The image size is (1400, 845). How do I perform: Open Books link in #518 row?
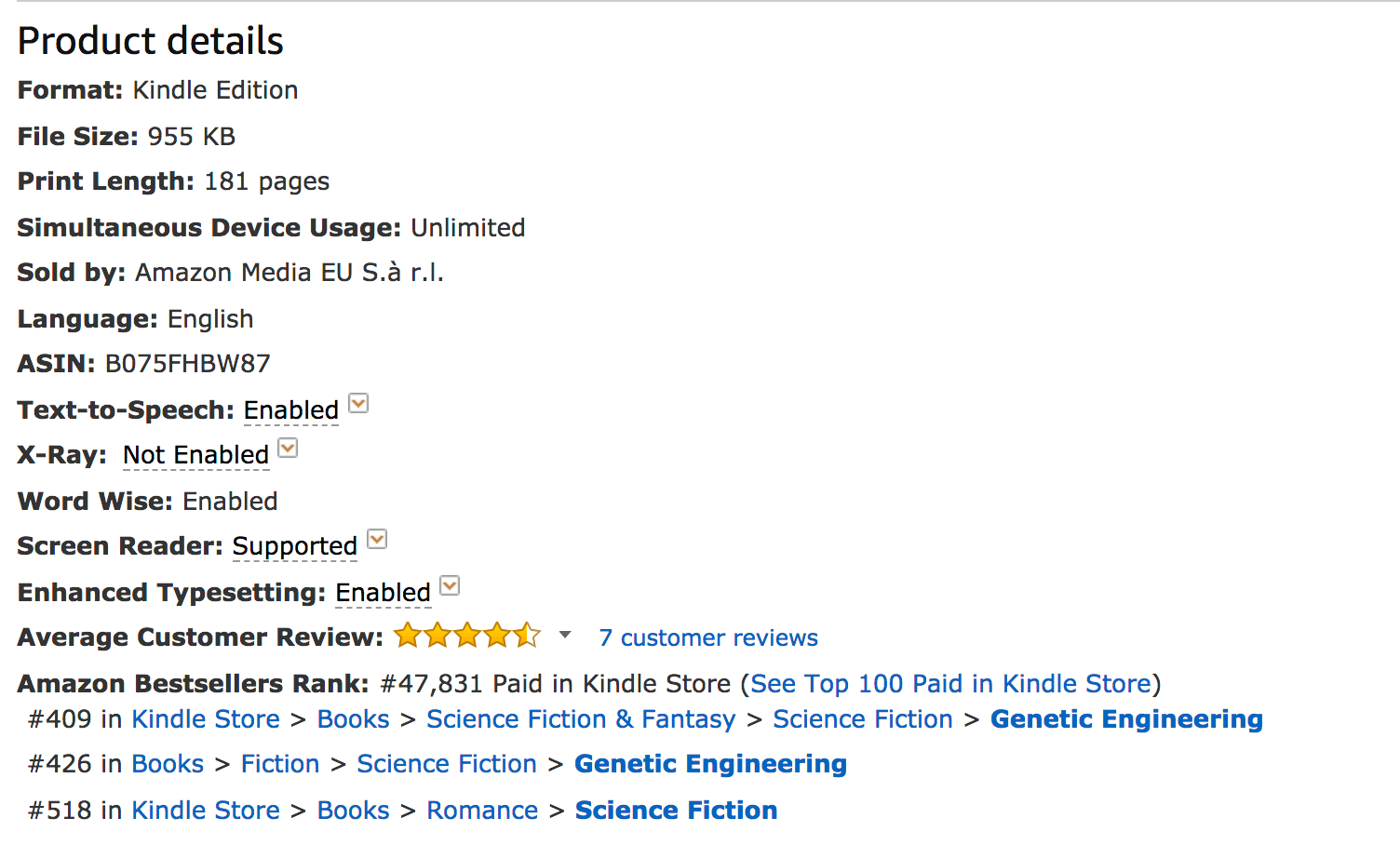click(x=354, y=811)
